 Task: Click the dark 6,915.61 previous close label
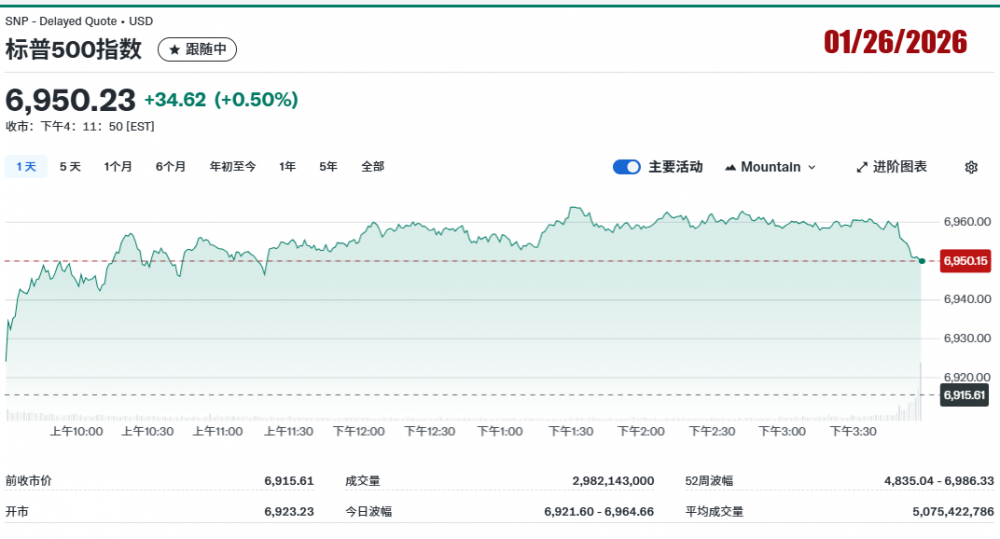pos(966,395)
